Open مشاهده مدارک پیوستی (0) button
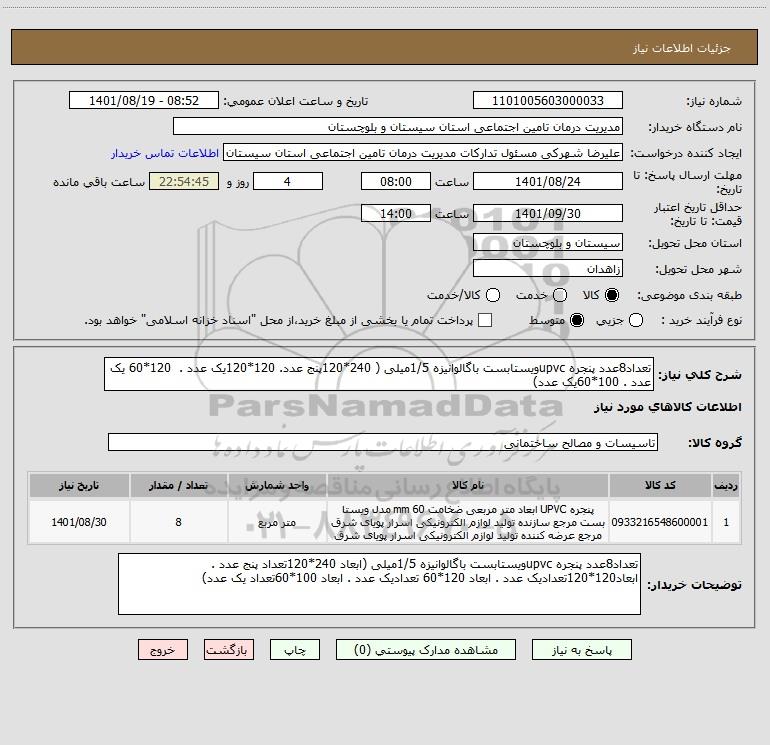This screenshot has width=770, height=745. (x=425, y=650)
